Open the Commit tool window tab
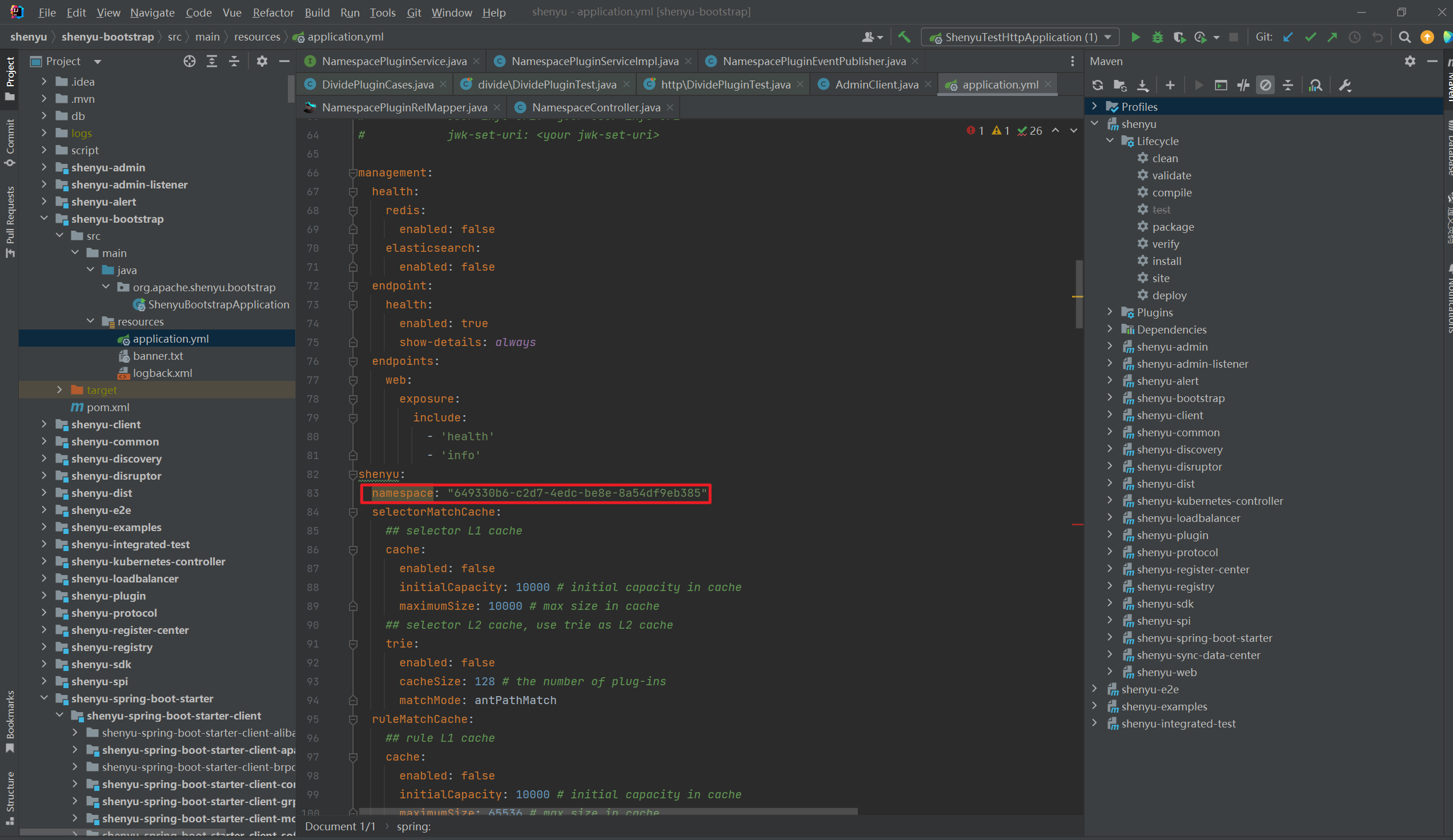Viewport: 1453px width, 840px height. 10,141
